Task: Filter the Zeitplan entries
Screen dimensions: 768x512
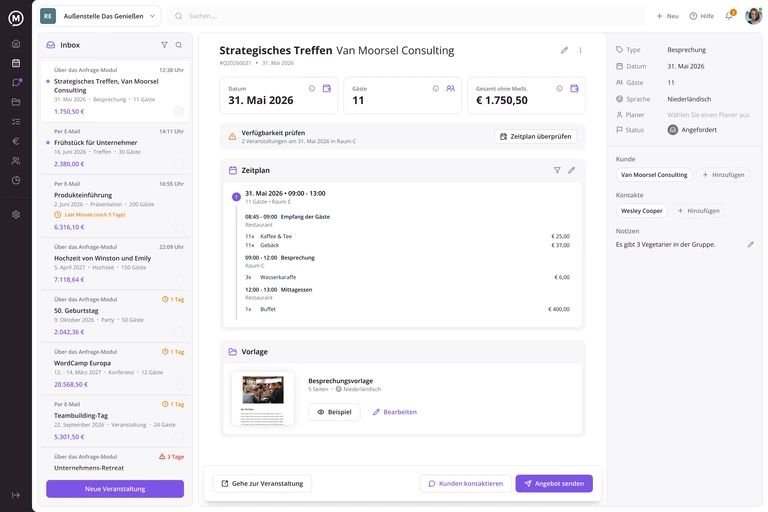Action: pos(557,170)
